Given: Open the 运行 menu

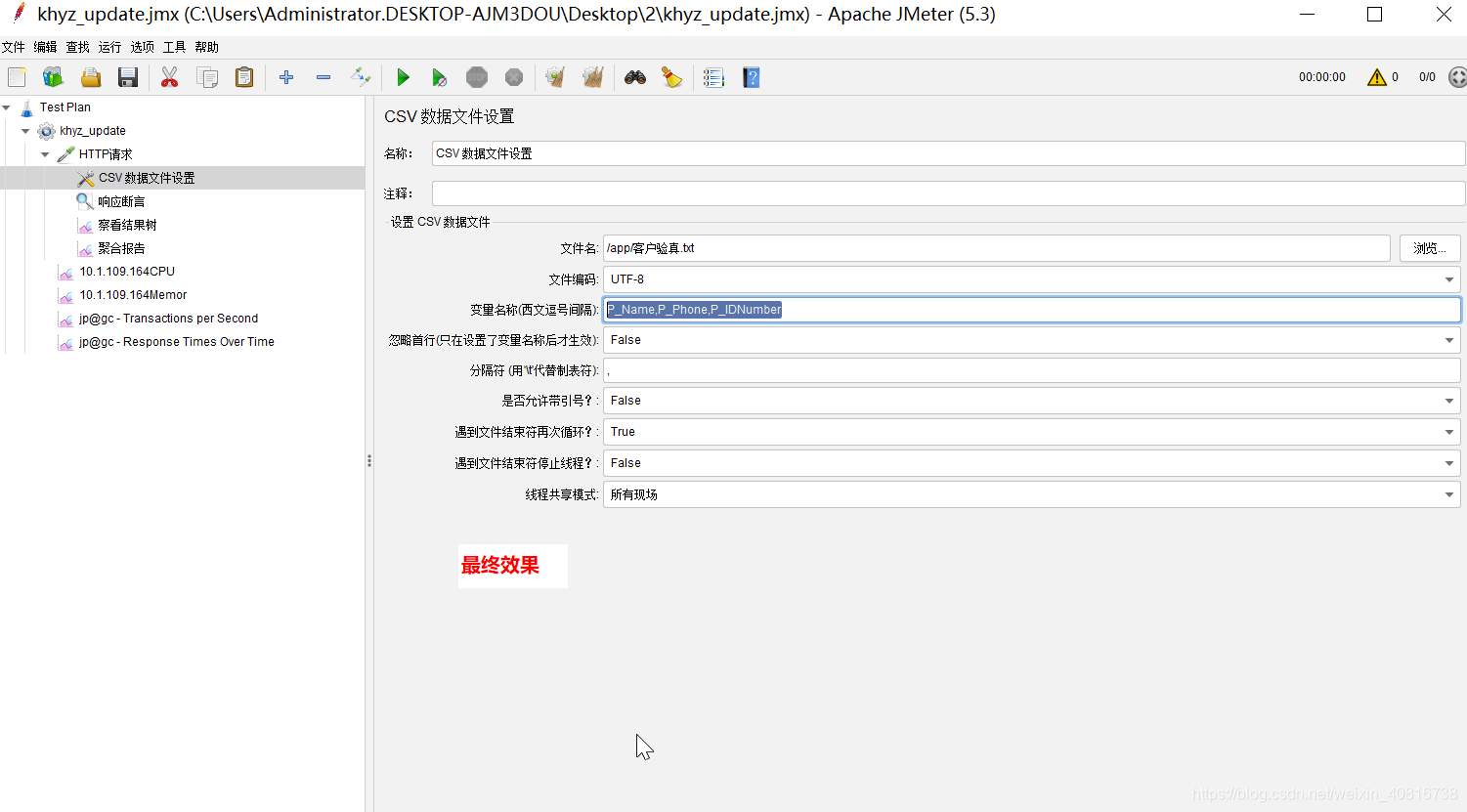Looking at the screenshot, I should coord(109,47).
